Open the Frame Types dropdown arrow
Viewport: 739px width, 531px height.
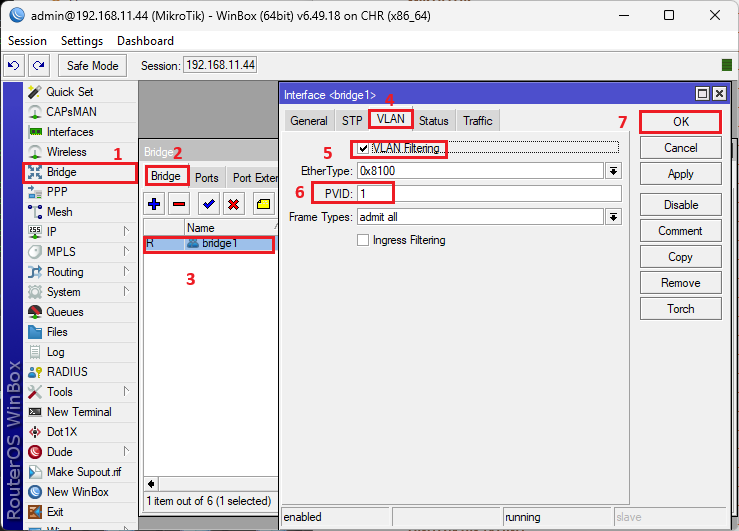(x=613, y=216)
